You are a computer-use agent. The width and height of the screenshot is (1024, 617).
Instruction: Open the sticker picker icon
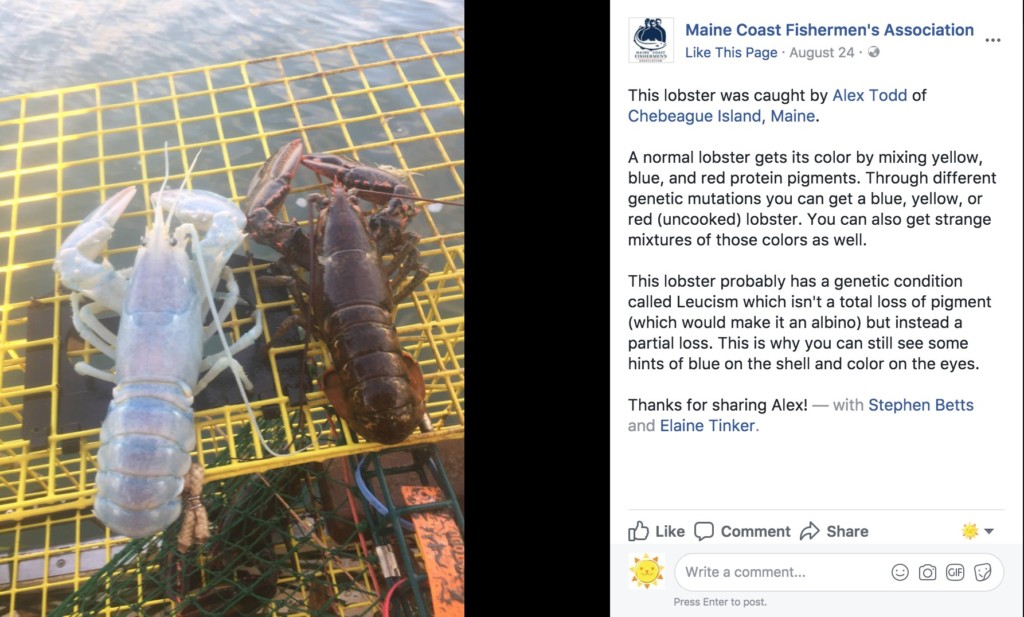(x=982, y=573)
